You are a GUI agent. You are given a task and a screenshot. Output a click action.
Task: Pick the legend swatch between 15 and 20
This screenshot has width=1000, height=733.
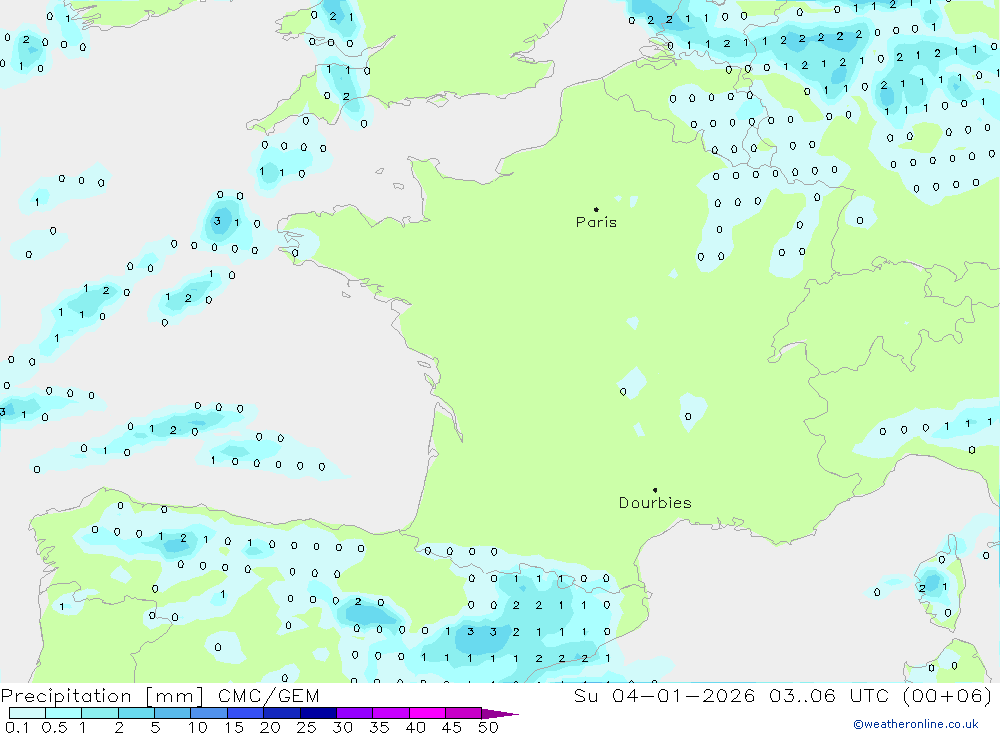(245, 713)
